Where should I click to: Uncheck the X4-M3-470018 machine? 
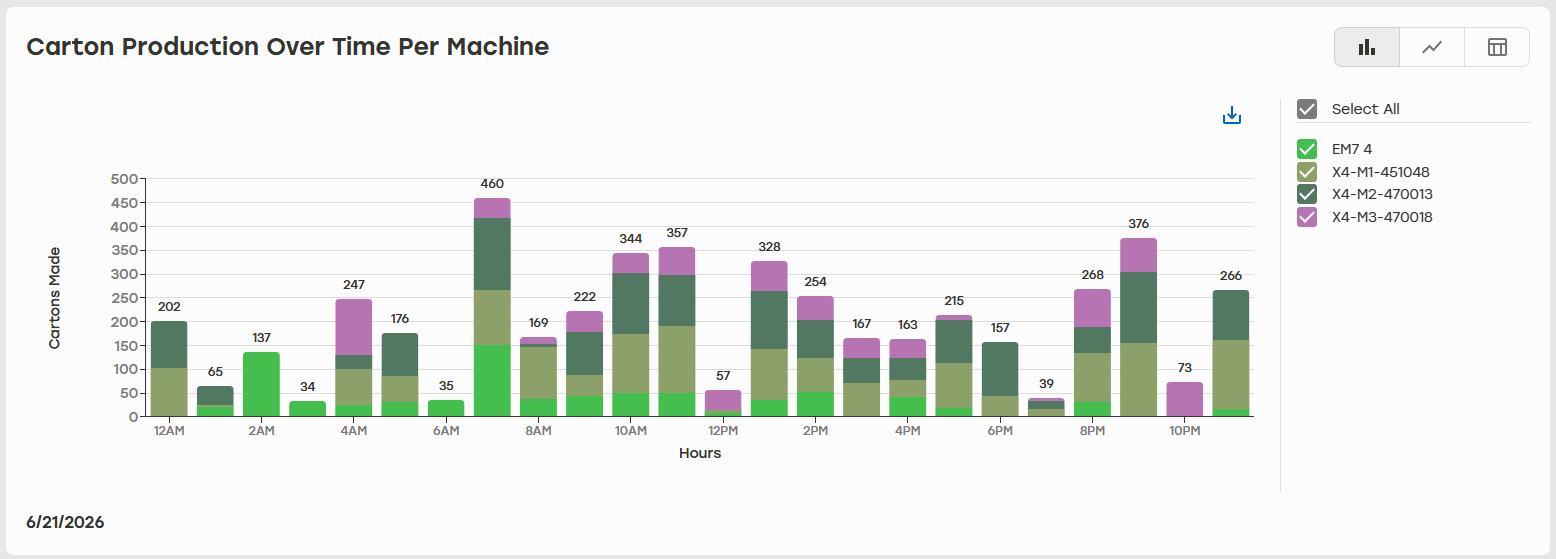tap(1307, 217)
